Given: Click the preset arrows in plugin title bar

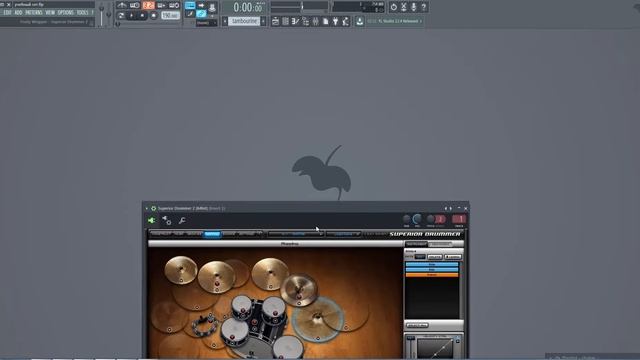Looking at the screenshot, I should click(448, 209).
